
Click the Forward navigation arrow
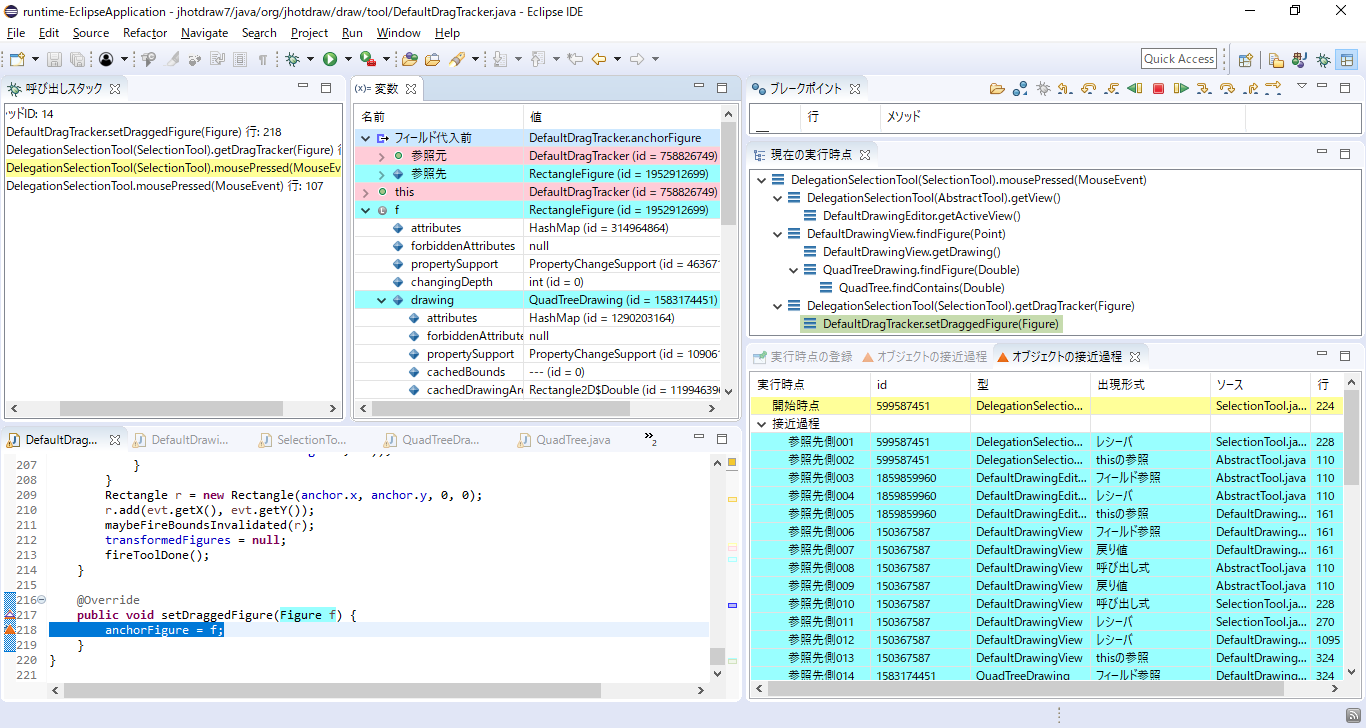click(x=636, y=60)
